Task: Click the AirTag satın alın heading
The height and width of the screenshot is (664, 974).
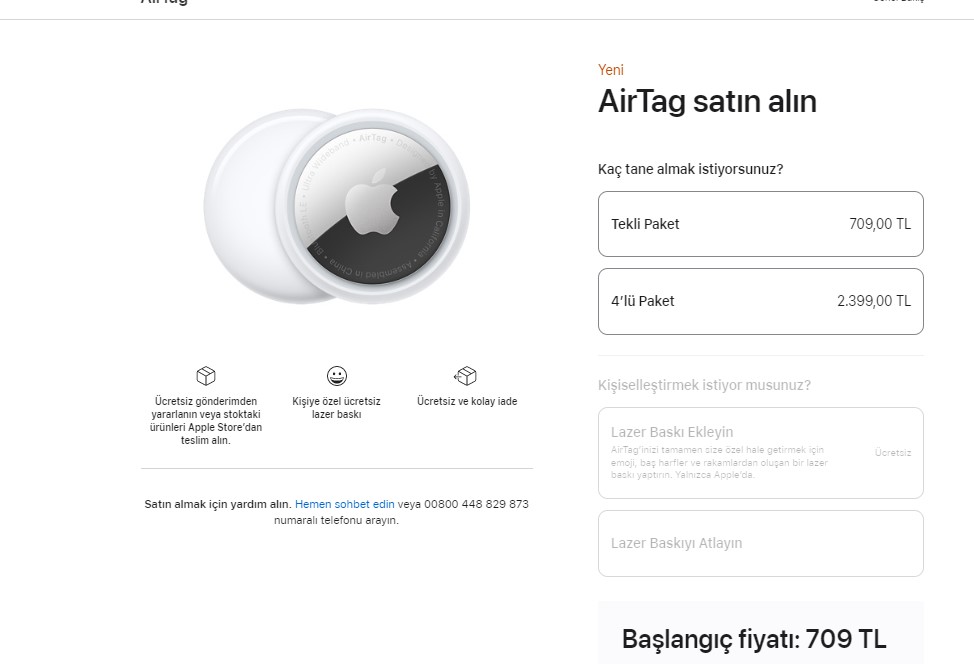Action: coord(707,101)
